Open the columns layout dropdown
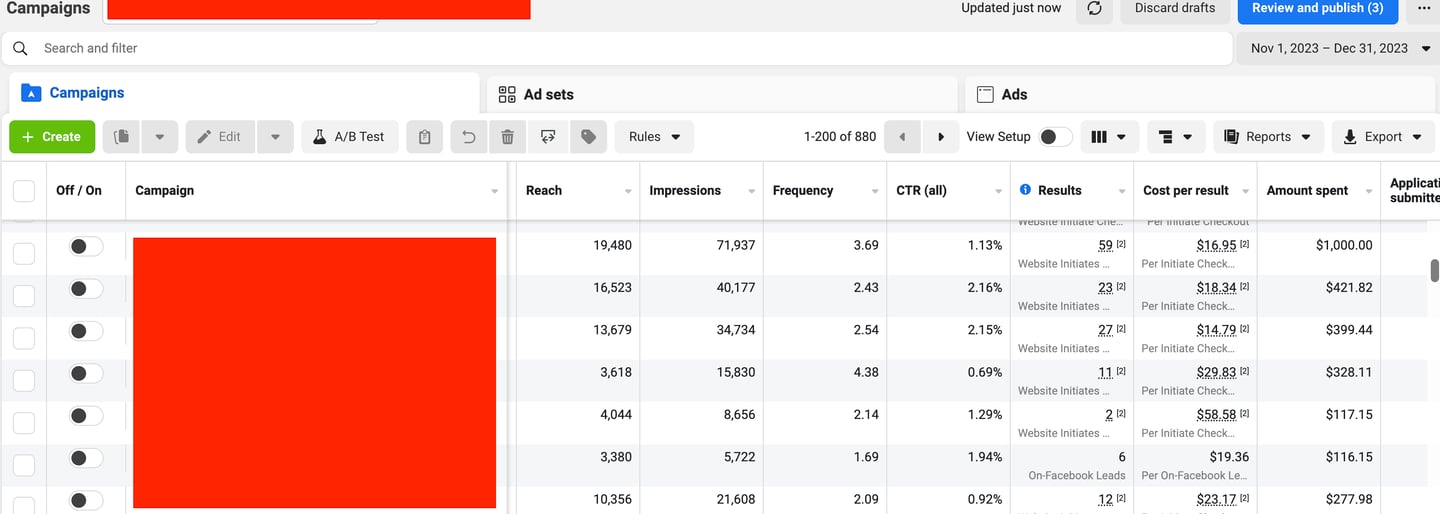The width and height of the screenshot is (1440, 514). tap(1108, 137)
